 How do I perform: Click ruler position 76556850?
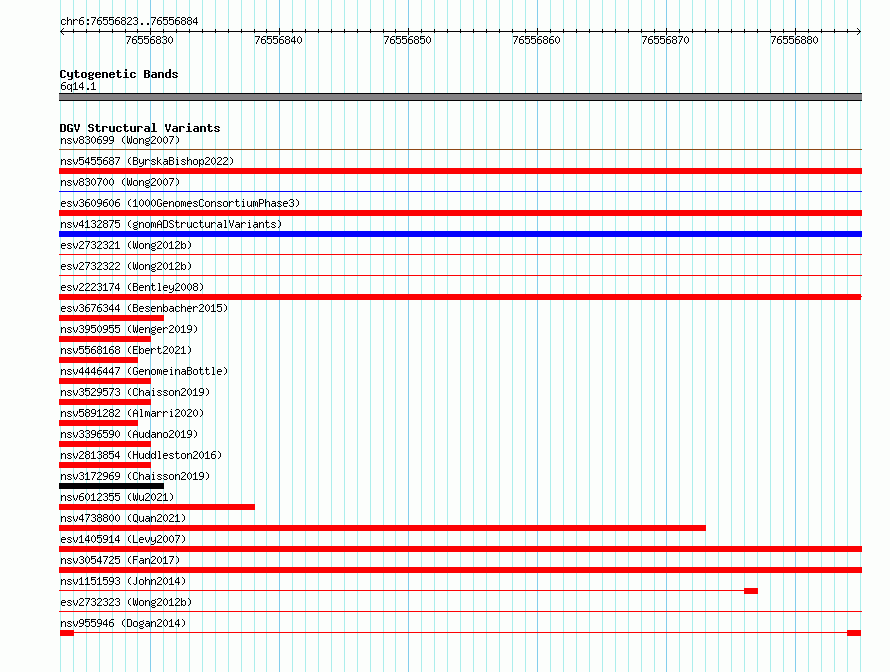408,40
